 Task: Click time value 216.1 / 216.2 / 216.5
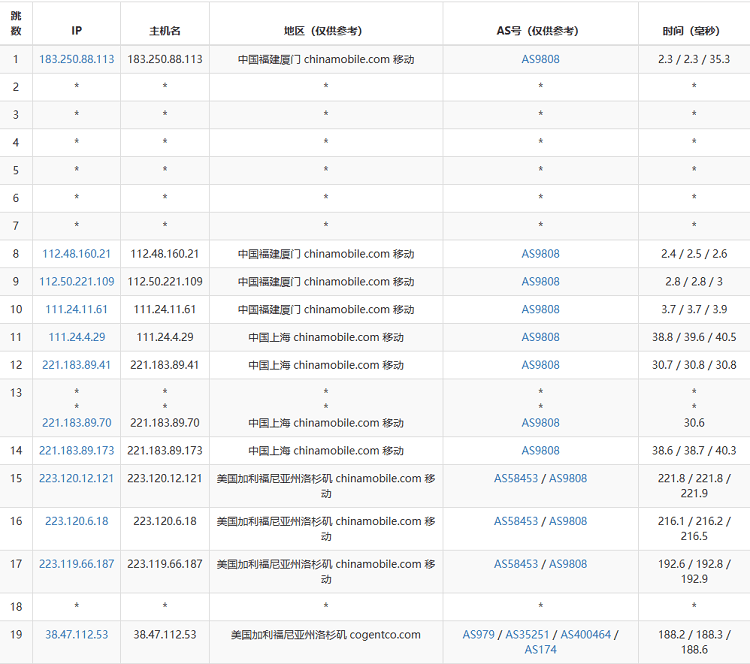click(x=694, y=529)
